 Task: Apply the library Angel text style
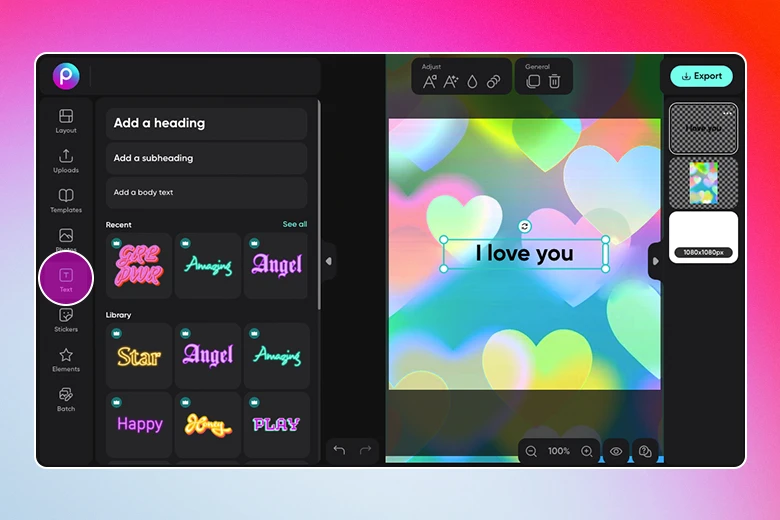click(x=208, y=356)
